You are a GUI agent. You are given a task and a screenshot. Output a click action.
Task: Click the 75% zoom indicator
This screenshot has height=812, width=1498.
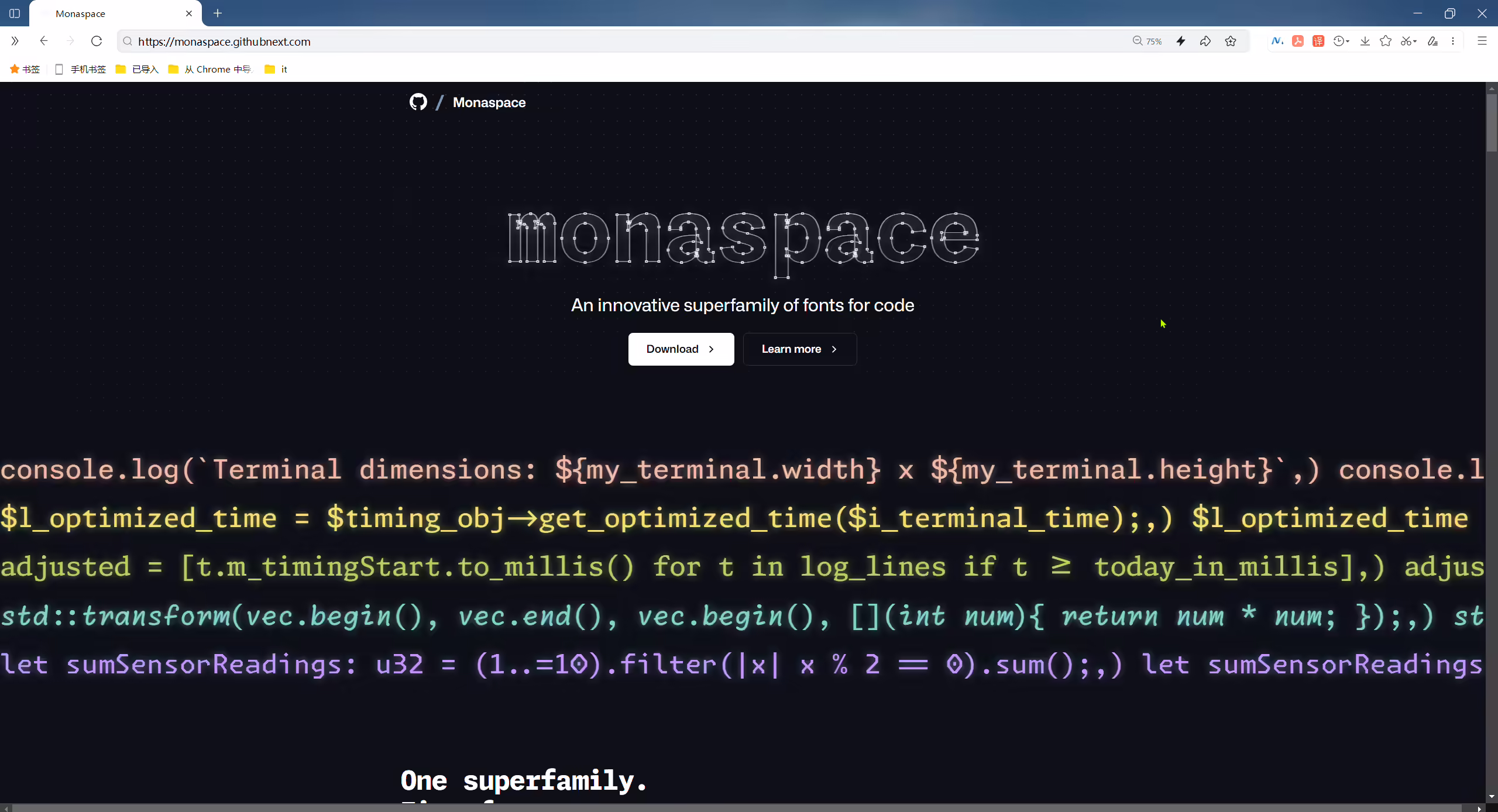tap(1147, 41)
